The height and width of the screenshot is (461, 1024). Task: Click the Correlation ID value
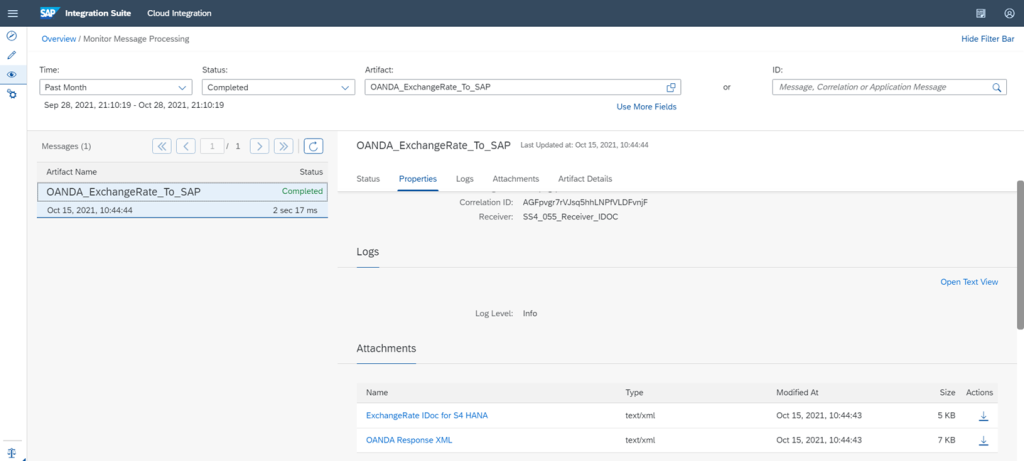click(x=585, y=202)
